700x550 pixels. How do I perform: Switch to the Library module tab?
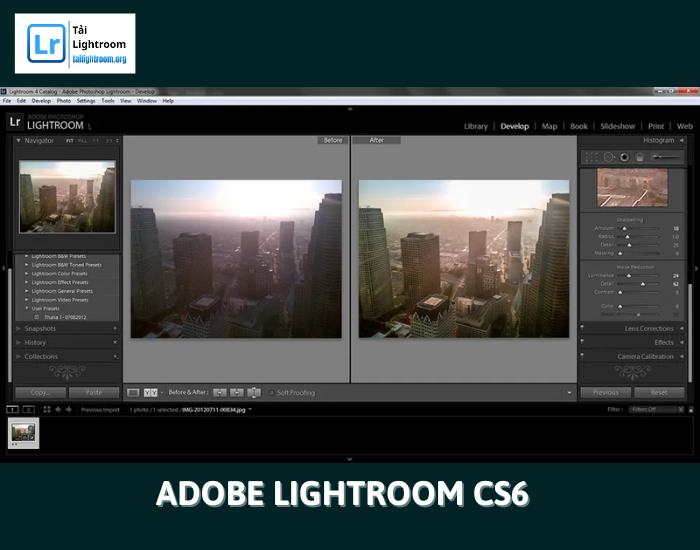pos(476,127)
